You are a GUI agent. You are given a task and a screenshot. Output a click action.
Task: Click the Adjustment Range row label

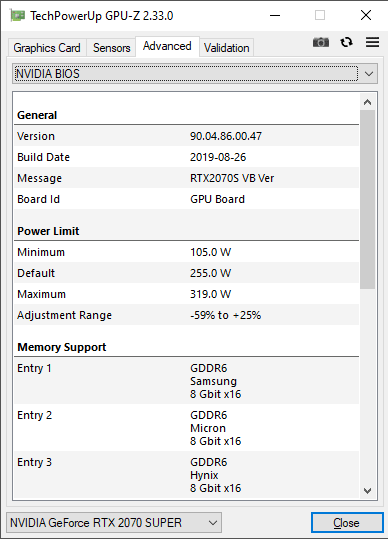[64, 315]
